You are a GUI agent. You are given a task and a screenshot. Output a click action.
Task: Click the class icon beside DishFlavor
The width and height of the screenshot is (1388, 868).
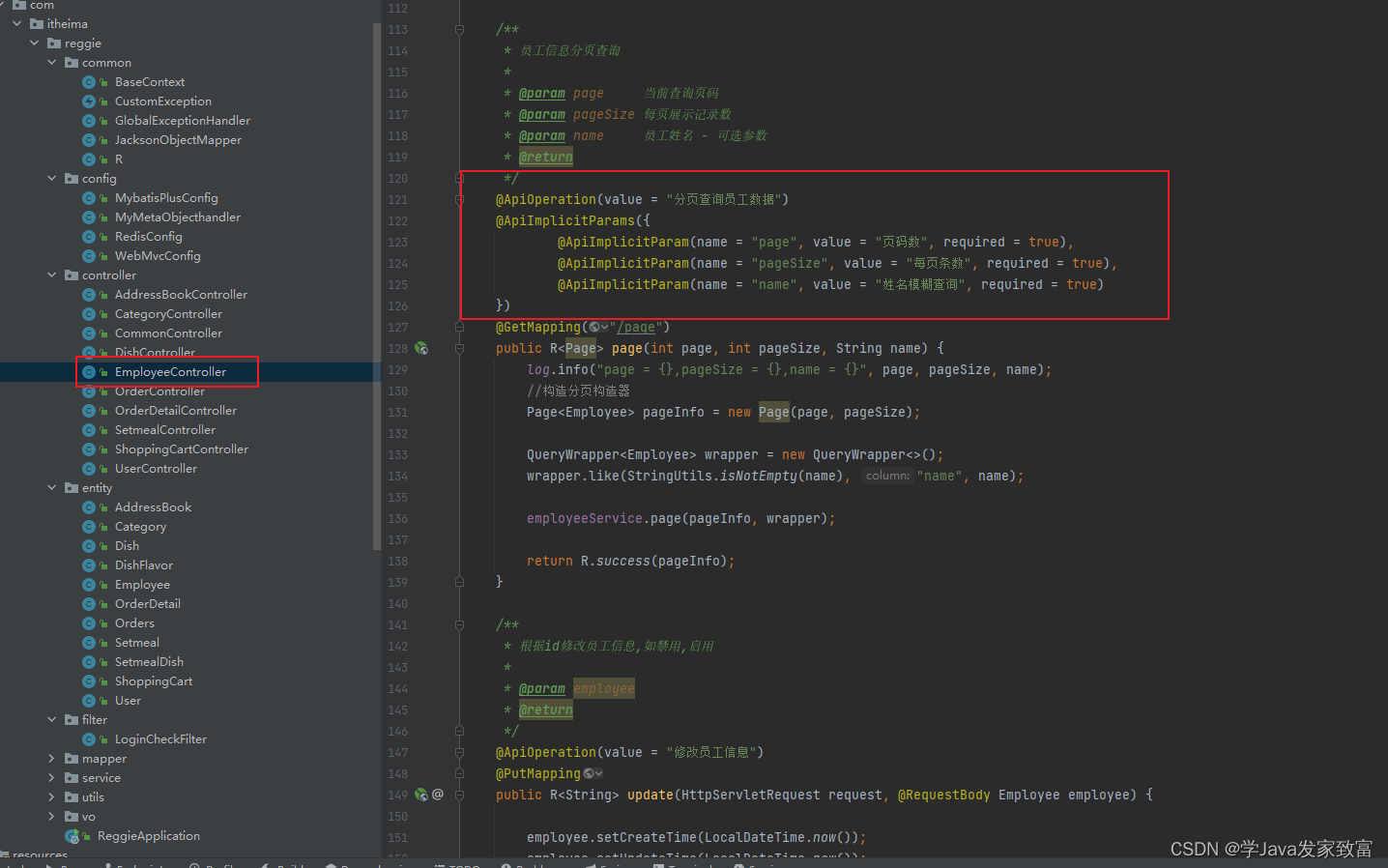(x=89, y=565)
